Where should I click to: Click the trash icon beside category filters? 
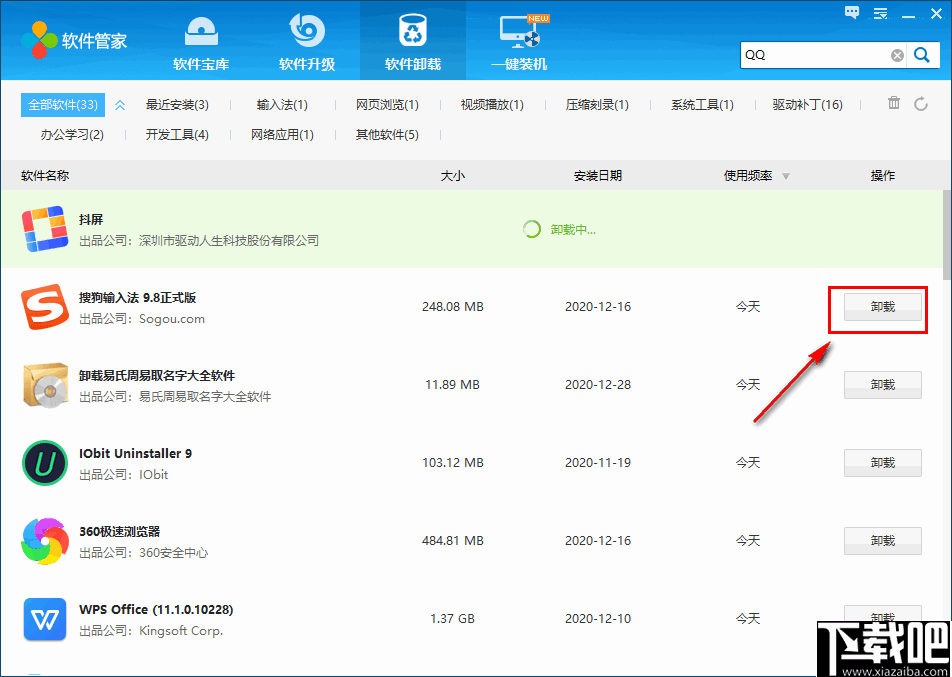pyautogui.click(x=893, y=103)
